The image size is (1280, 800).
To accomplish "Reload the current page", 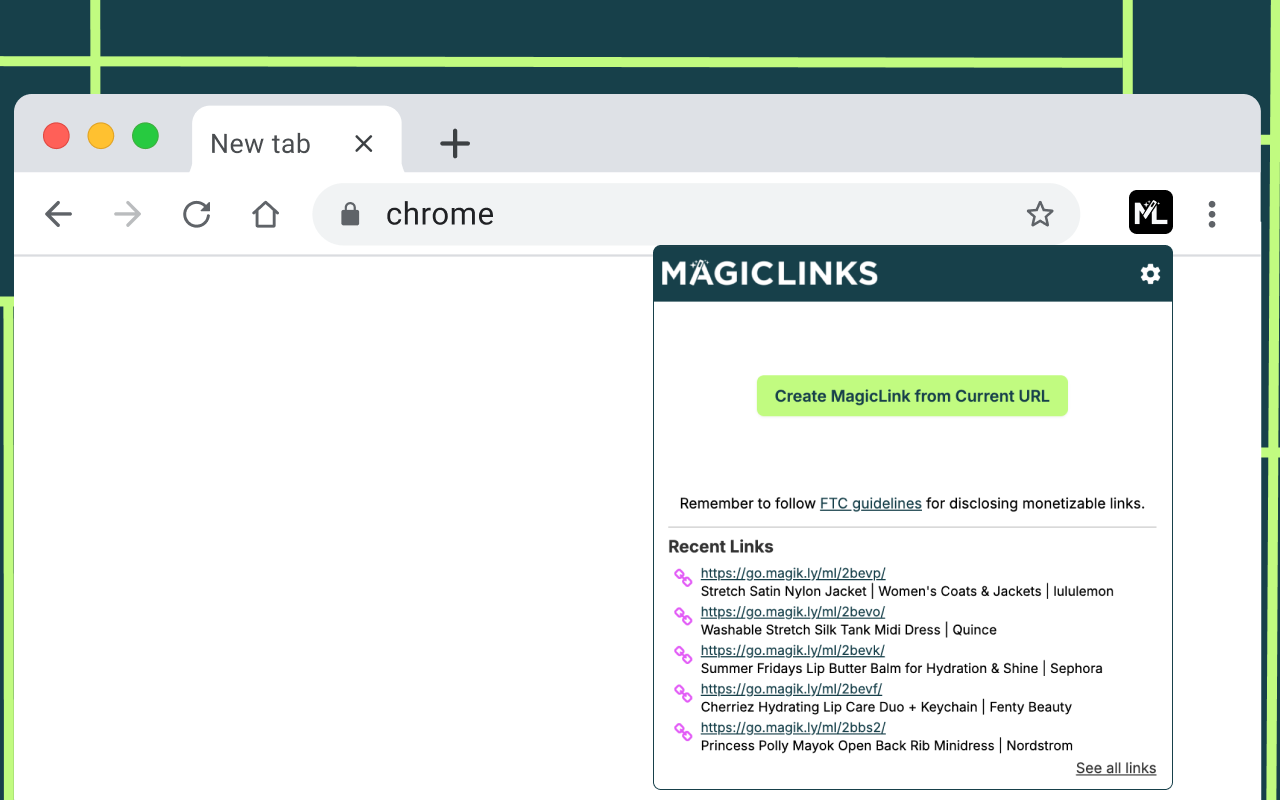I will point(196,213).
